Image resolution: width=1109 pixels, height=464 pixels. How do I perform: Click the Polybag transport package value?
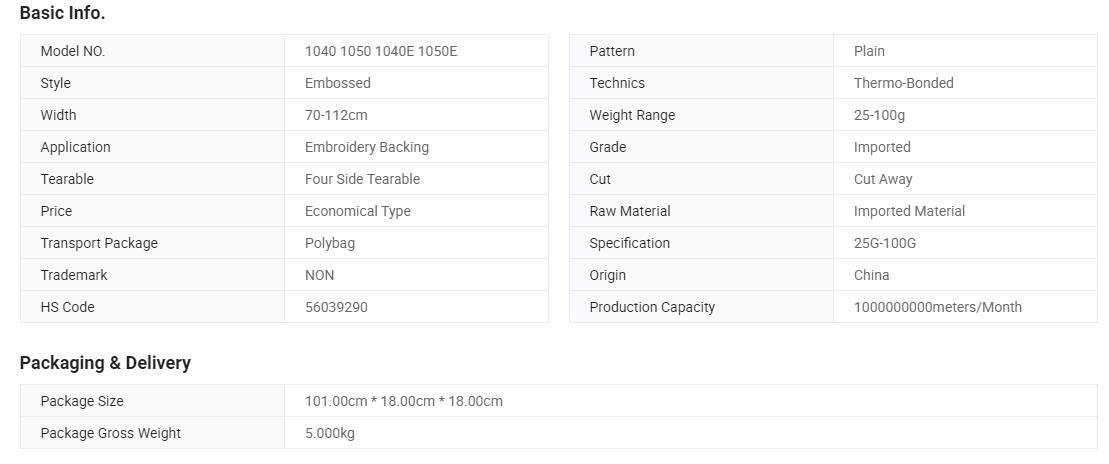(x=330, y=243)
